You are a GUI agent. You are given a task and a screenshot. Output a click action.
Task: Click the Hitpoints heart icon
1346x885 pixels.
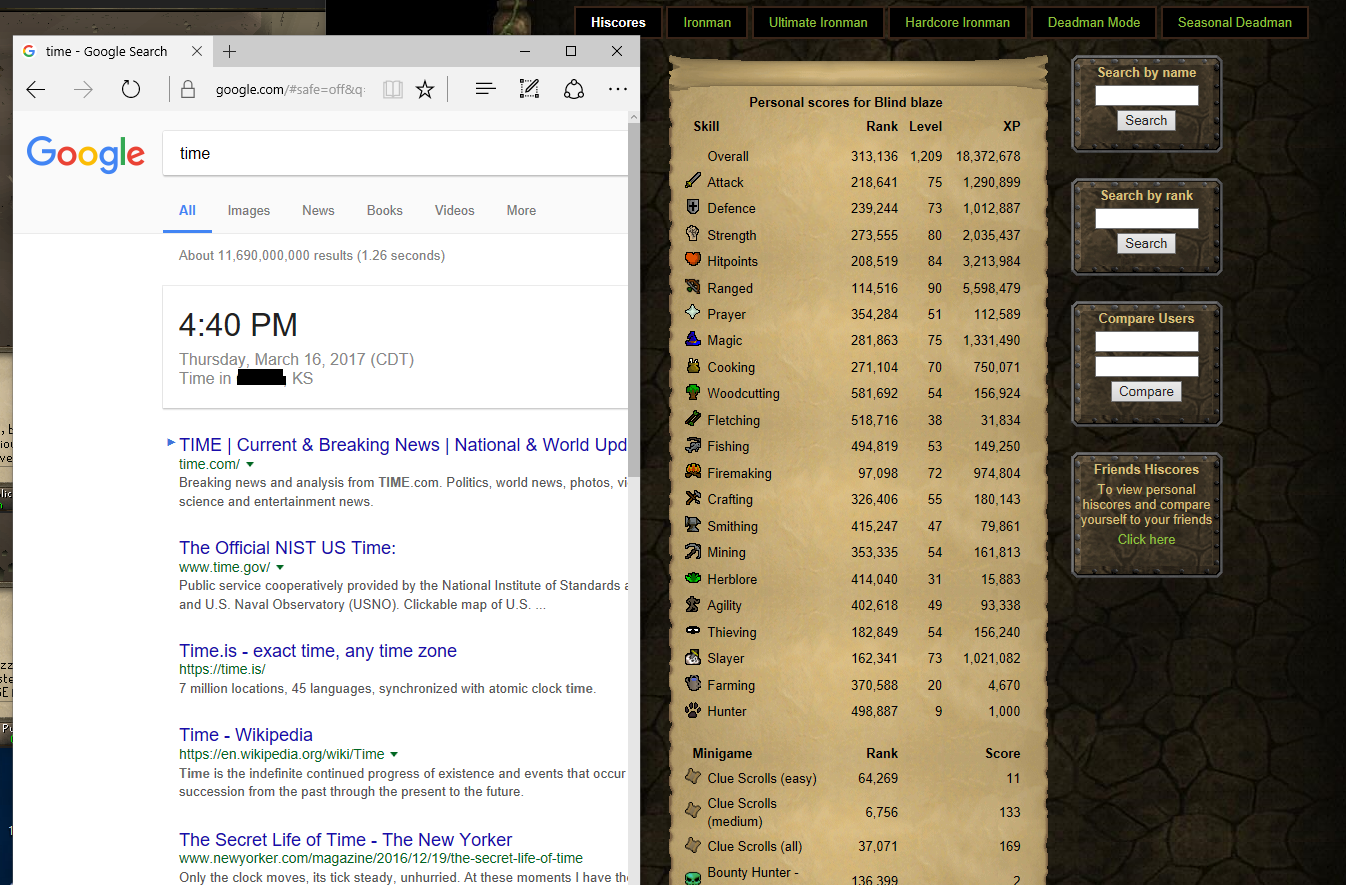pos(692,260)
